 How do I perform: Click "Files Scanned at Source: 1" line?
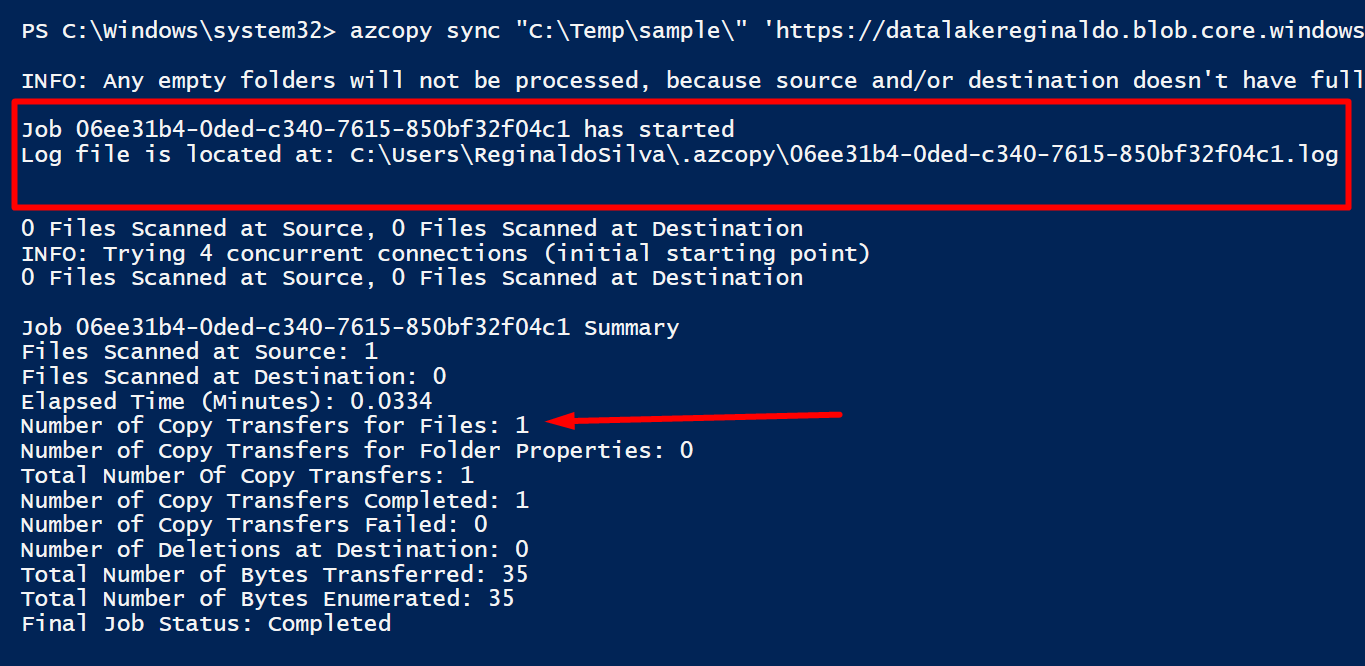(x=199, y=352)
